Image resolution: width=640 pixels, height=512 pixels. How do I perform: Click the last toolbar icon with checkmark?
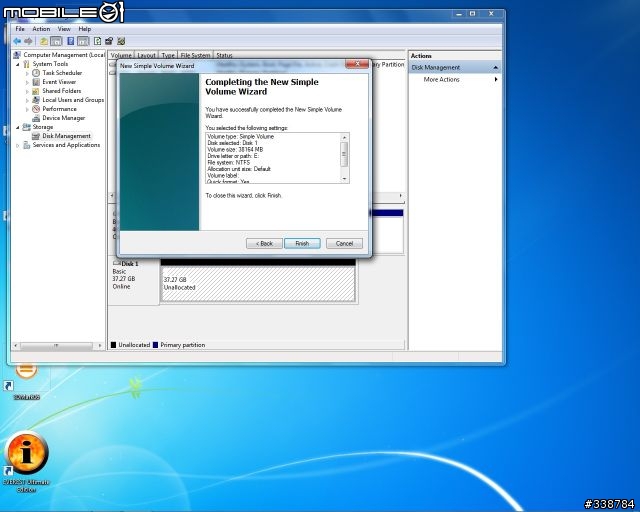click(121, 41)
